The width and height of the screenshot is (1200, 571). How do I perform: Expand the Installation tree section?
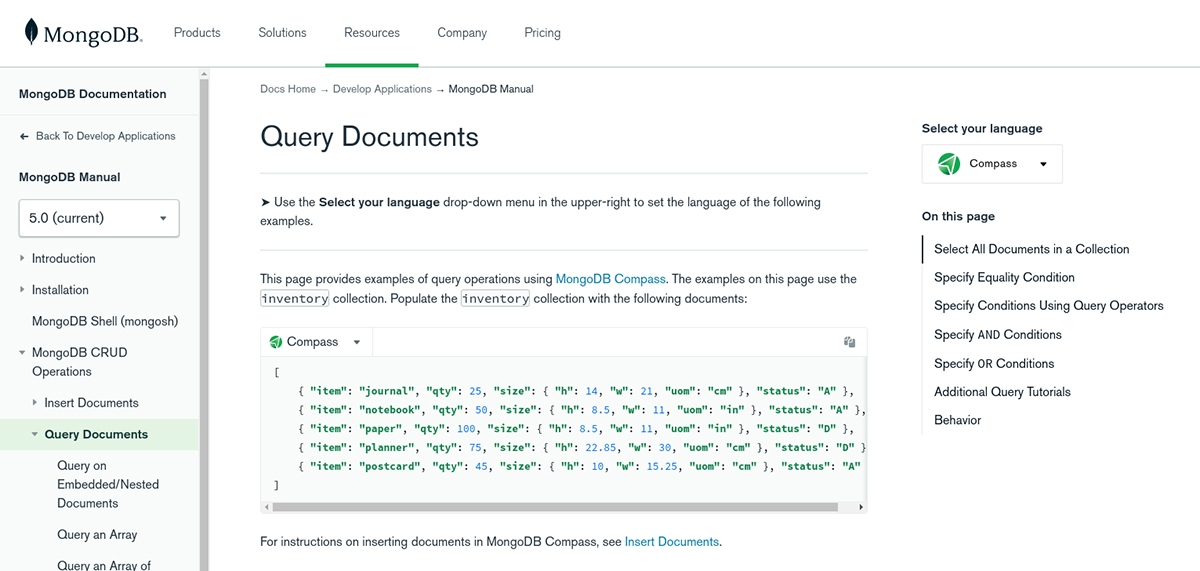23,290
